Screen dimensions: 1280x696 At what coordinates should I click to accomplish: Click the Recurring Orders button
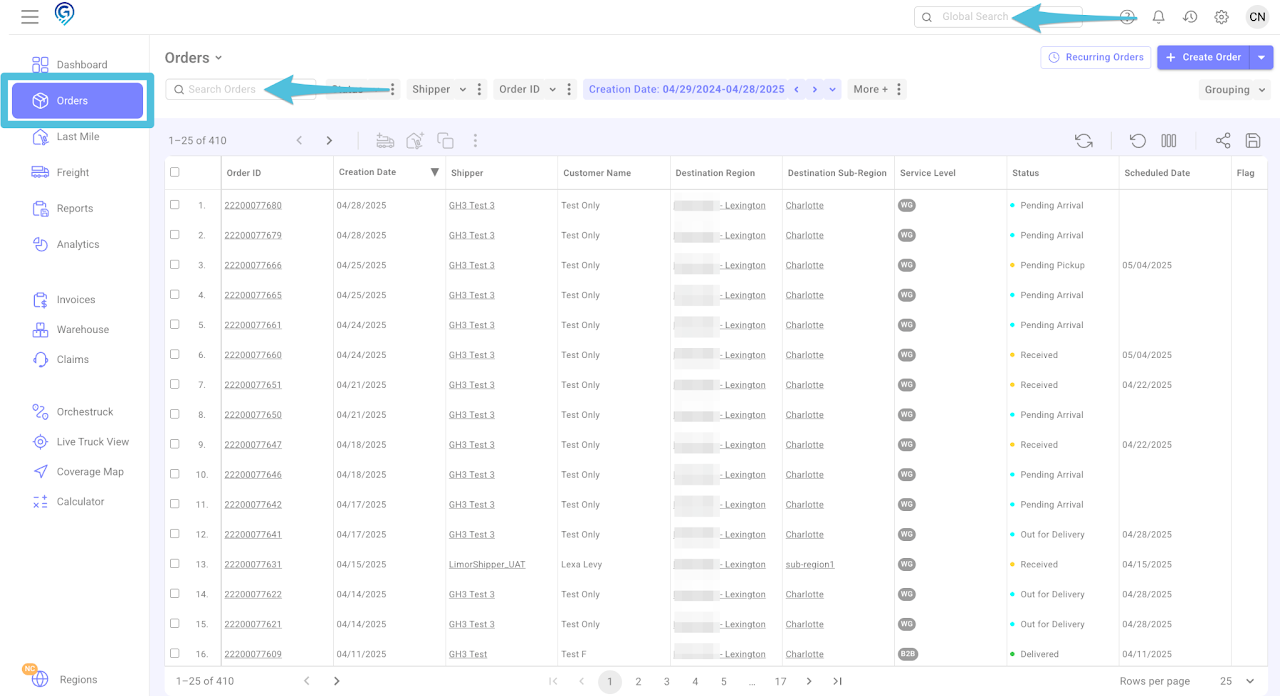tap(1096, 58)
